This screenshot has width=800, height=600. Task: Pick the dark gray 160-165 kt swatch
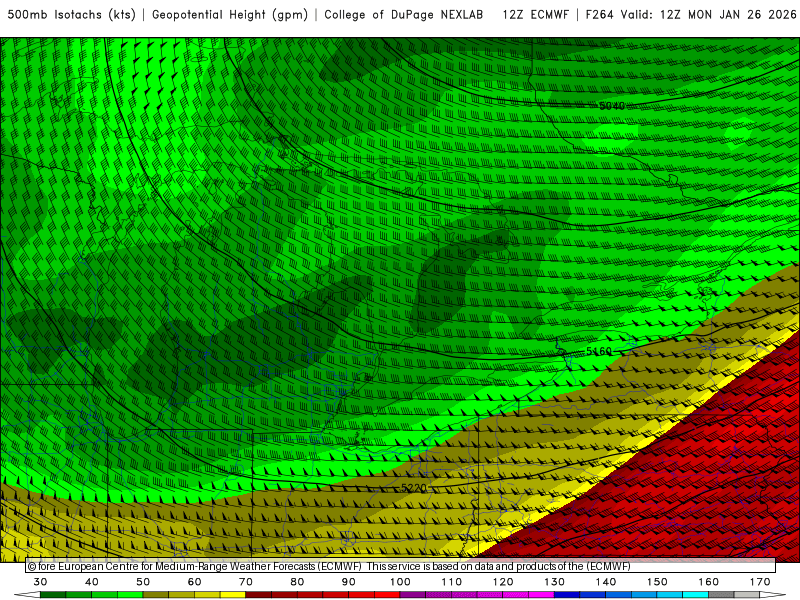pyautogui.click(x=721, y=595)
